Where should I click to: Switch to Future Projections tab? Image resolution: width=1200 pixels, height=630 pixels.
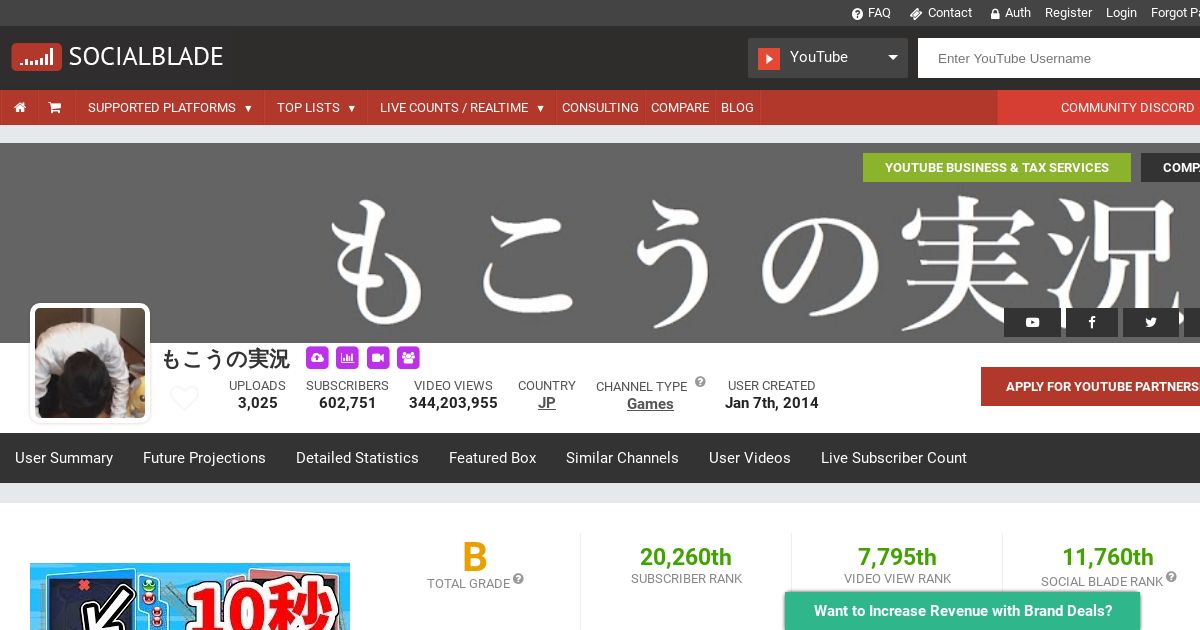coord(204,458)
